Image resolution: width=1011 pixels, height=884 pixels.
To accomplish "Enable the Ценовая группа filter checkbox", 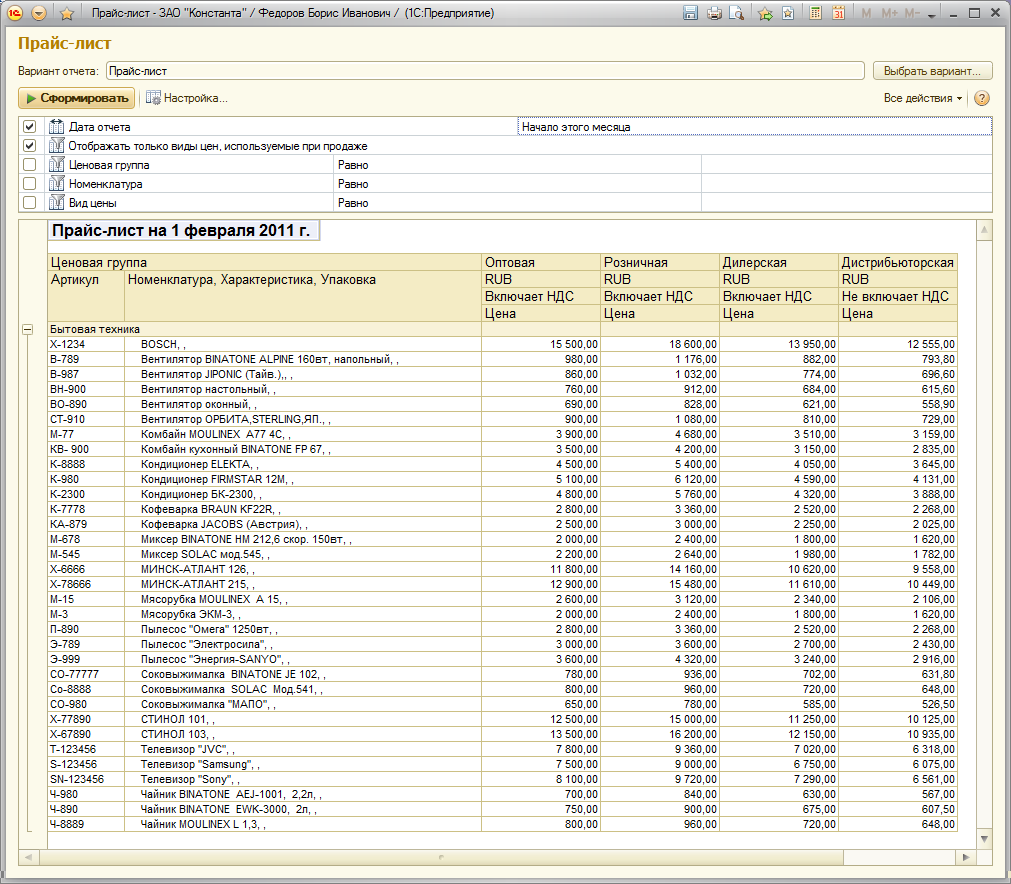I will coord(30,164).
